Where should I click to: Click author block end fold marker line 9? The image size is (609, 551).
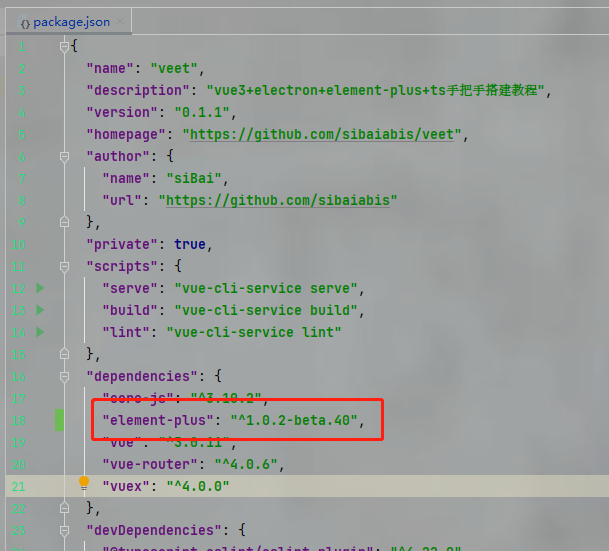(64, 222)
